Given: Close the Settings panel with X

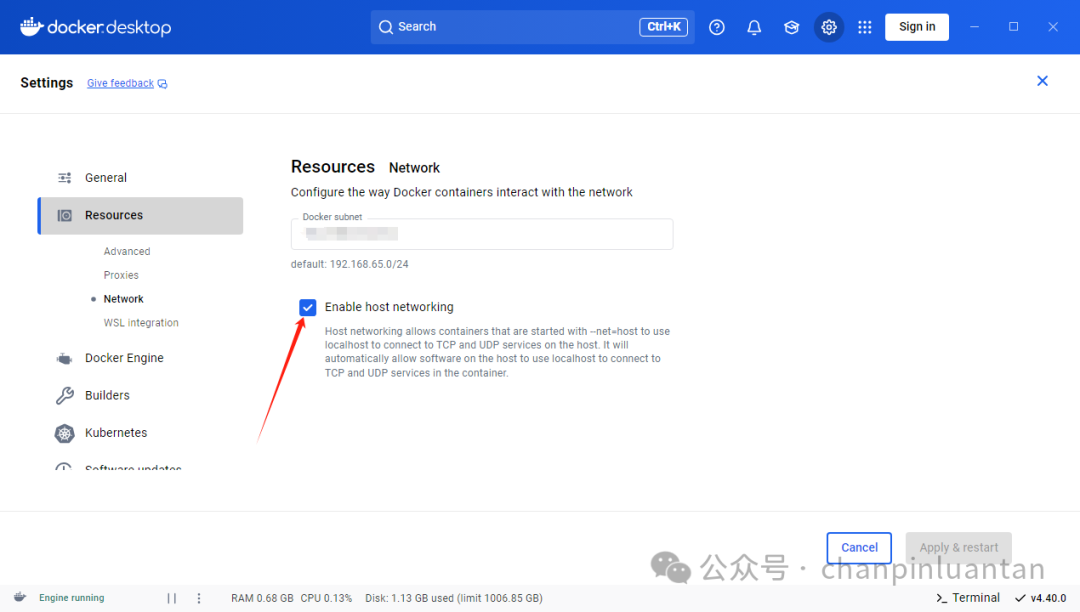Looking at the screenshot, I should (1042, 81).
